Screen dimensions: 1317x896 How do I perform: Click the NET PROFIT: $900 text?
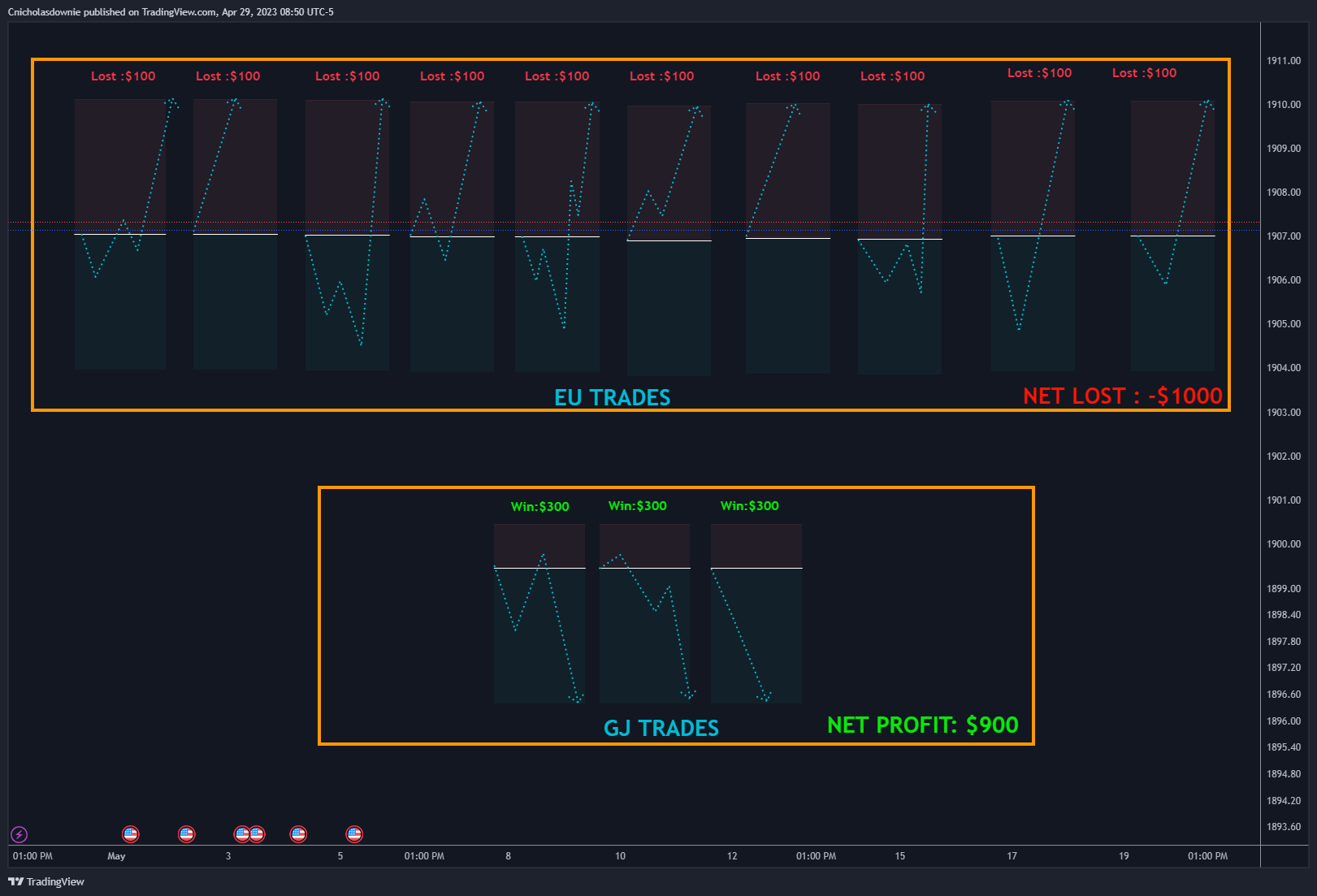pos(923,725)
